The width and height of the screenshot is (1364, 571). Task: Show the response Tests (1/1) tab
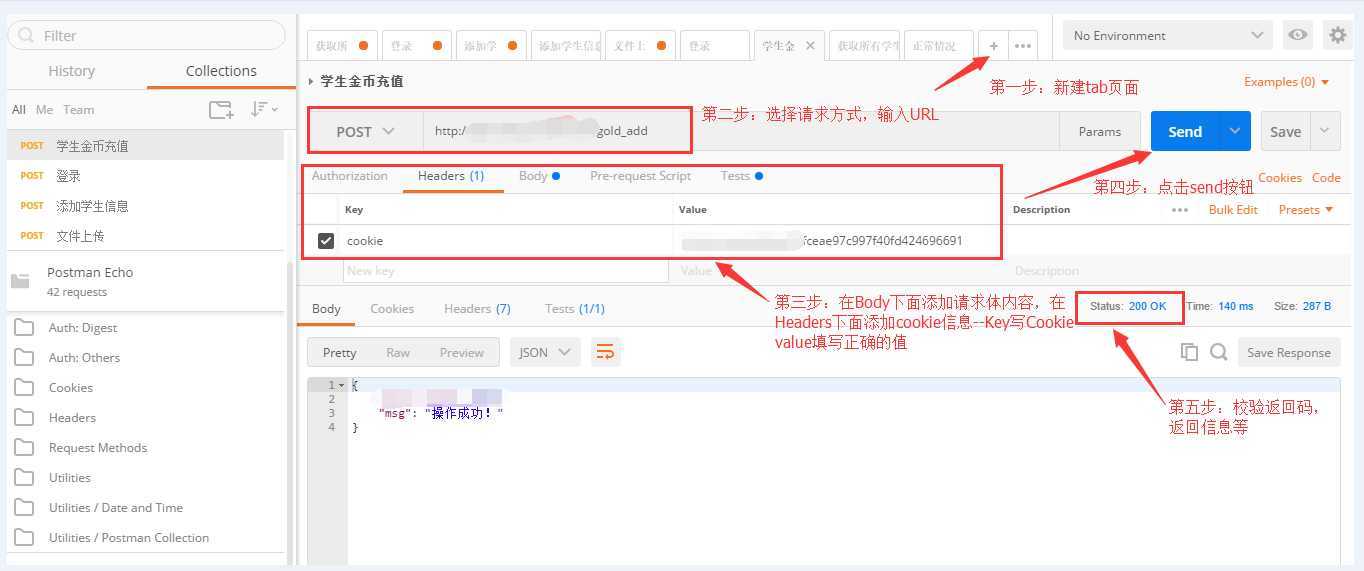[x=574, y=309]
